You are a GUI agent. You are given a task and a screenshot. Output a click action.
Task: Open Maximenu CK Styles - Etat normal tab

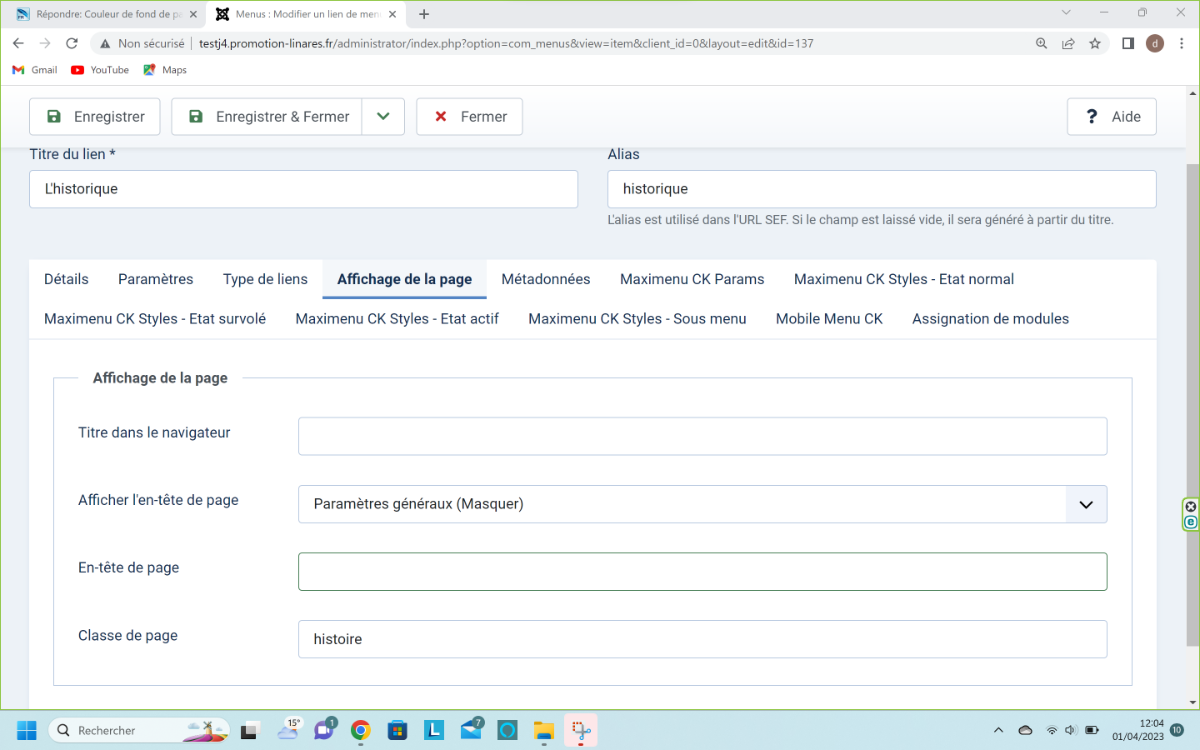coord(904,279)
